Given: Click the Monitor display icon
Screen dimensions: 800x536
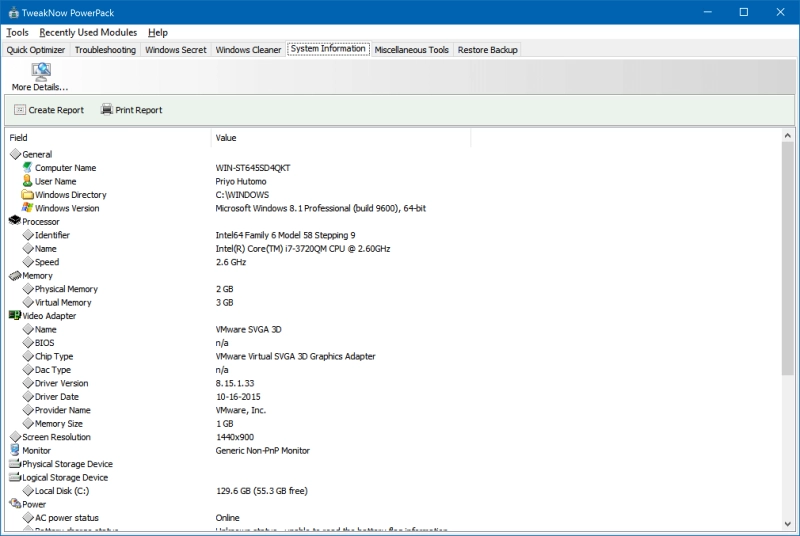Looking at the screenshot, I should click(15, 450).
